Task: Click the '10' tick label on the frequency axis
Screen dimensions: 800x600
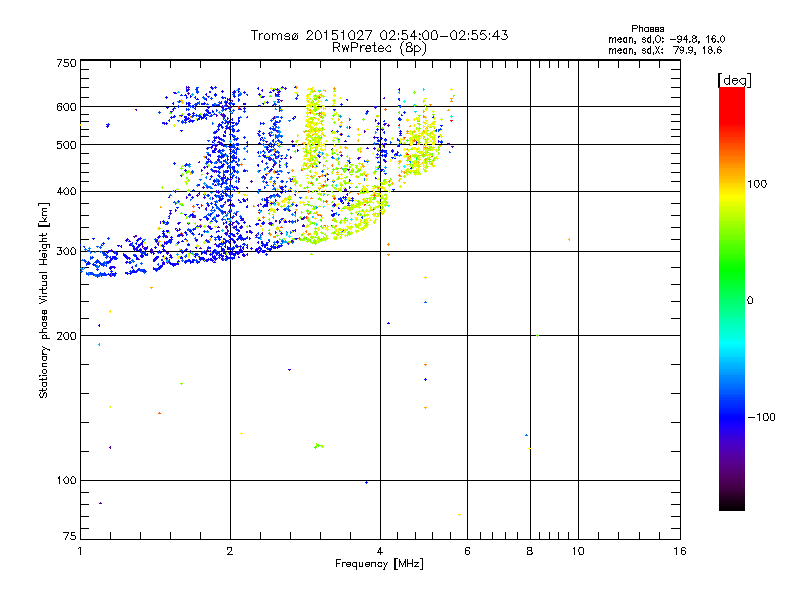Action: click(577, 551)
